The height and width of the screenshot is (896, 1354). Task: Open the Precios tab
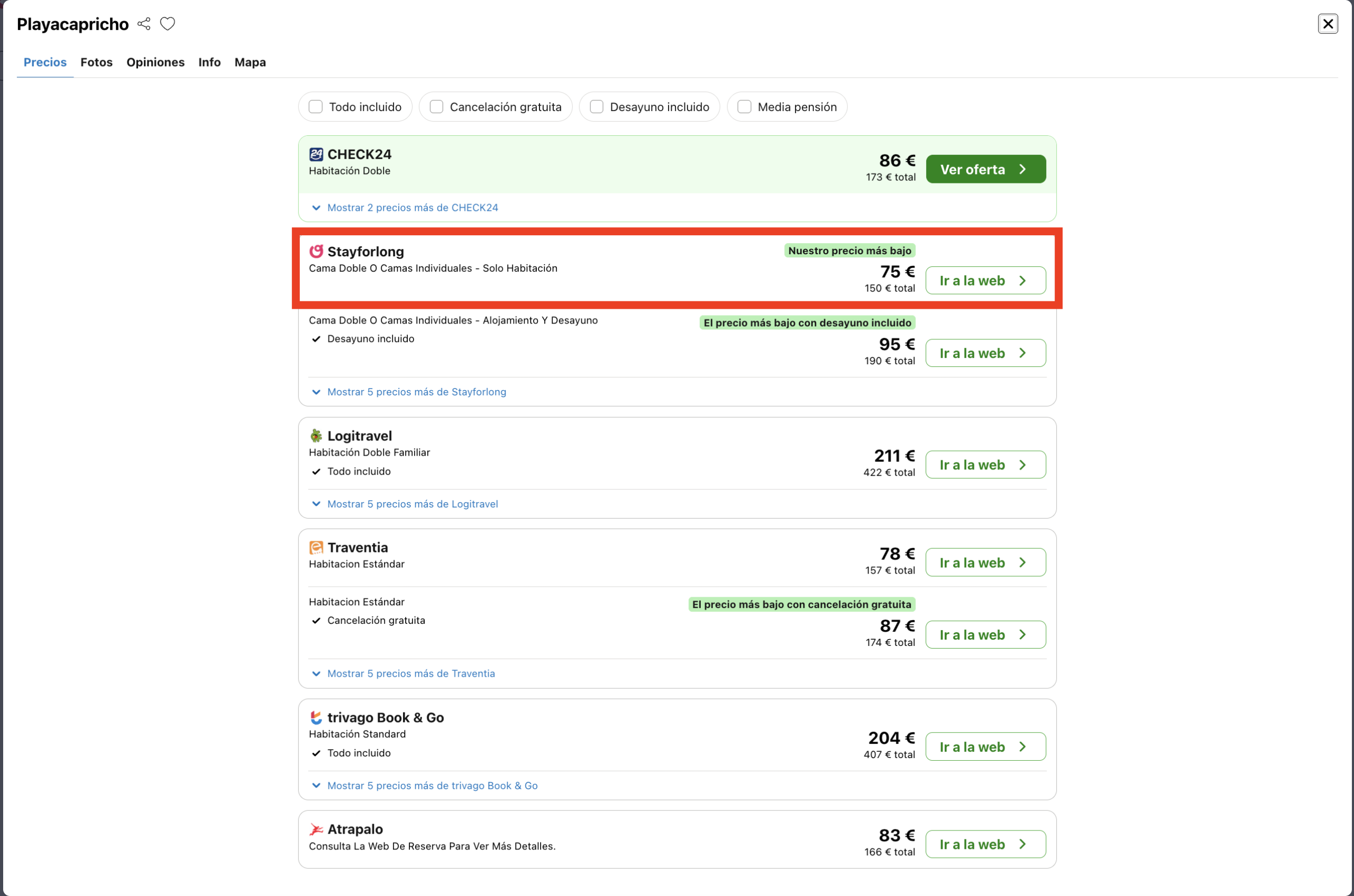click(45, 62)
